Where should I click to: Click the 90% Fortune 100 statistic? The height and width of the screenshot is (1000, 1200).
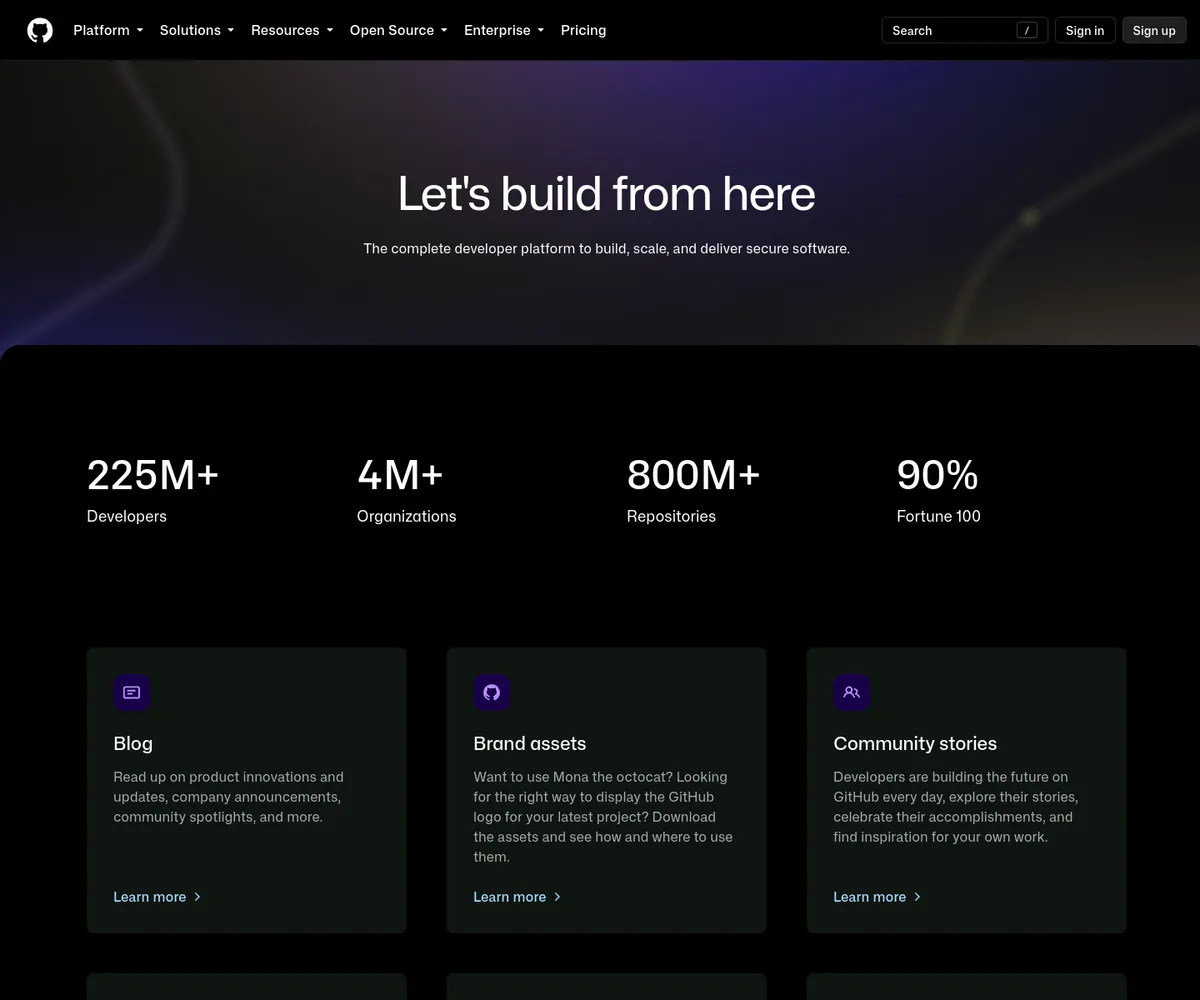939,490
